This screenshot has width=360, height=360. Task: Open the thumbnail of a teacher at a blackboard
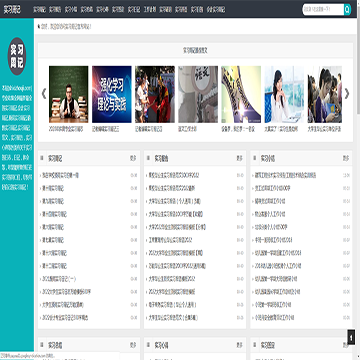69,94
